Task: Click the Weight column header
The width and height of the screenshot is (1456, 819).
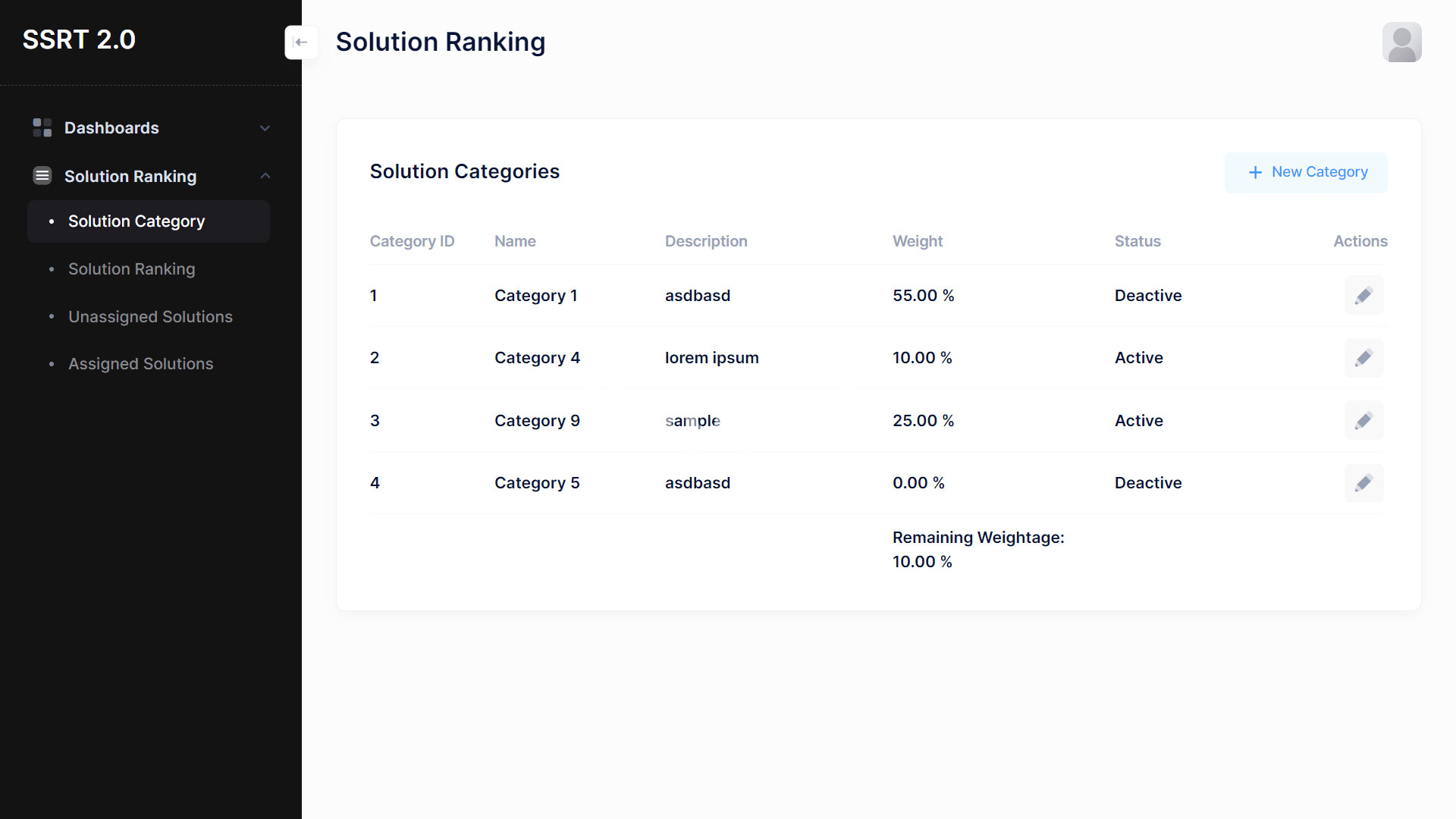Action: [918, 241]
